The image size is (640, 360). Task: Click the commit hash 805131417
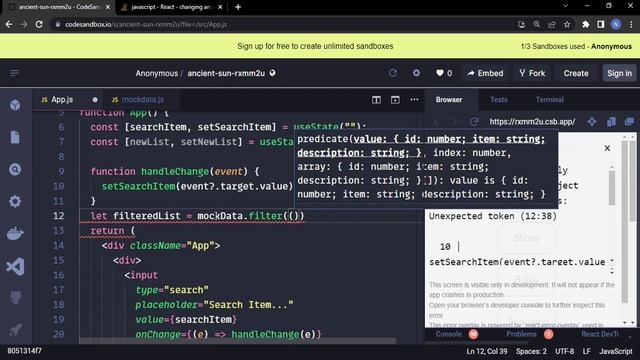[24, 351]
